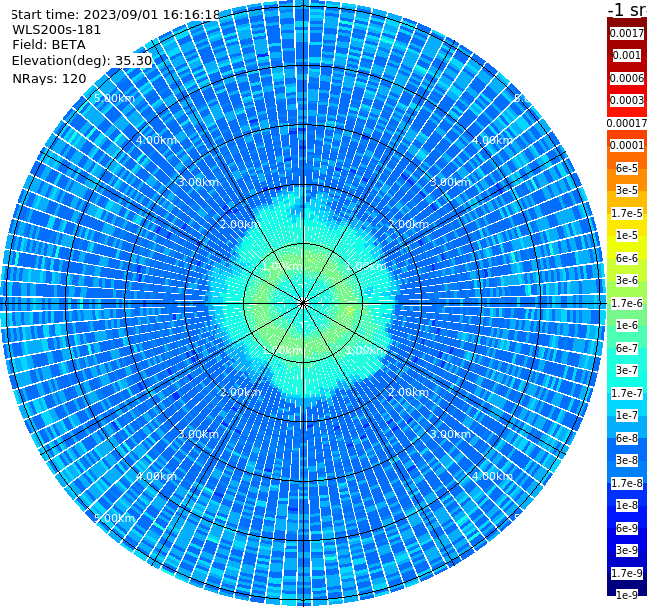Select the upper-right 2.00km range label
Viewport: 647px width, 607px height.
408,224
